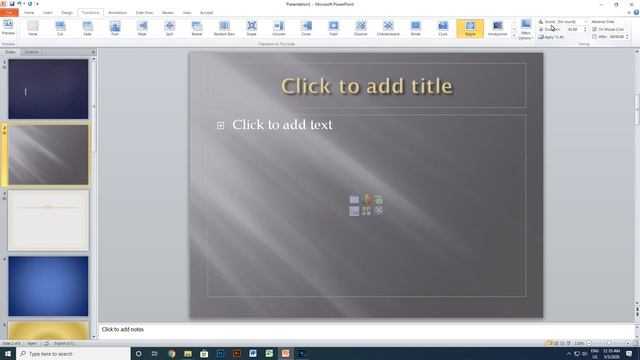Click the 'Click to add notes' area
Image resolution: width=640 pixels, height=360 pixels.
click(x=365, y=330)
